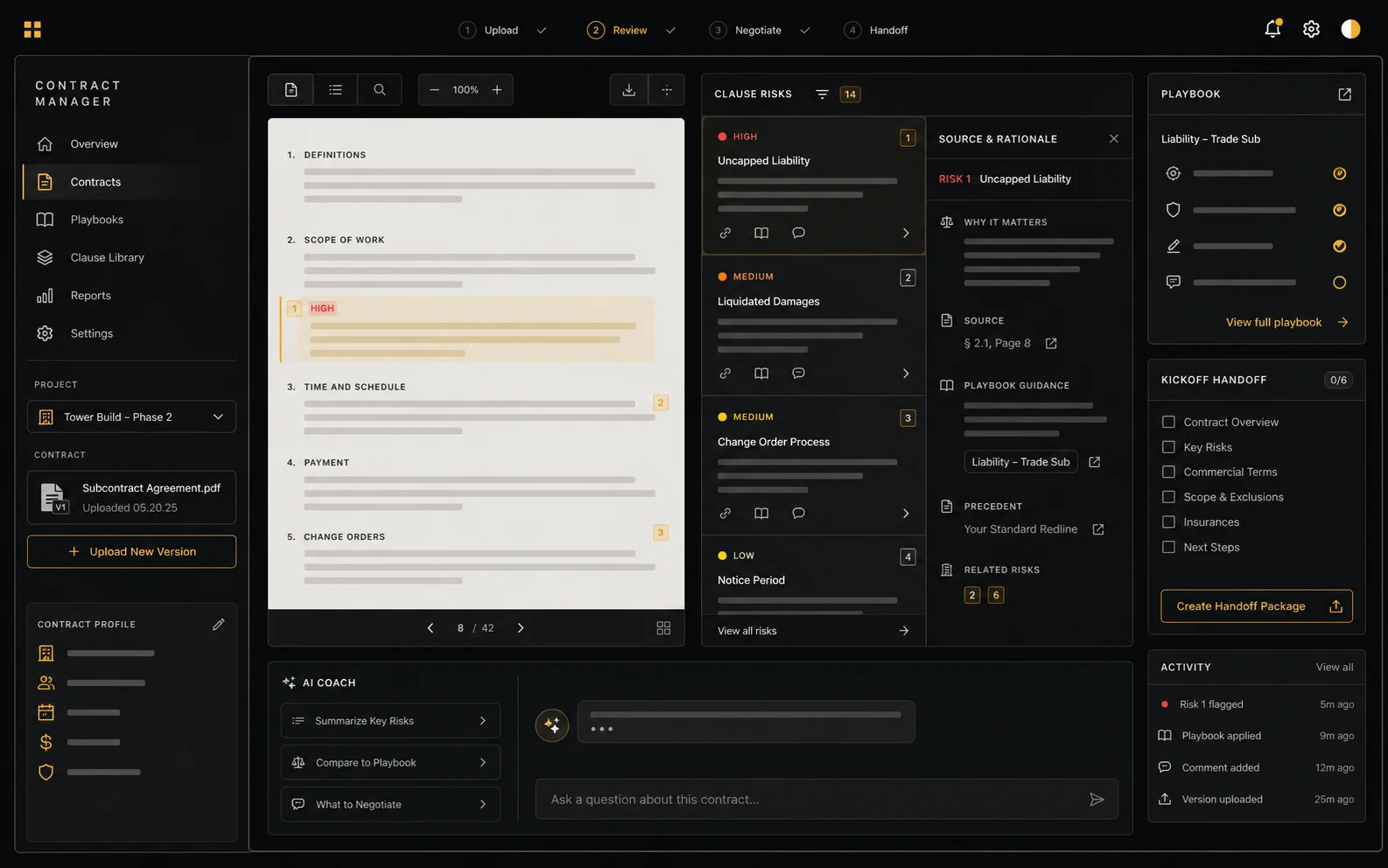
Task: Go to Handoff step
Action: coord(875,30)
